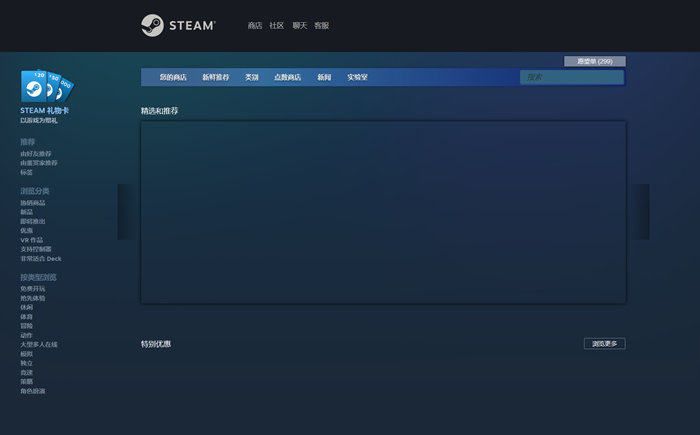Select 新闻 tab in store bar
The height and width of the screenshot is (435, 700).
pyautogui.click(x=324, y=77)
